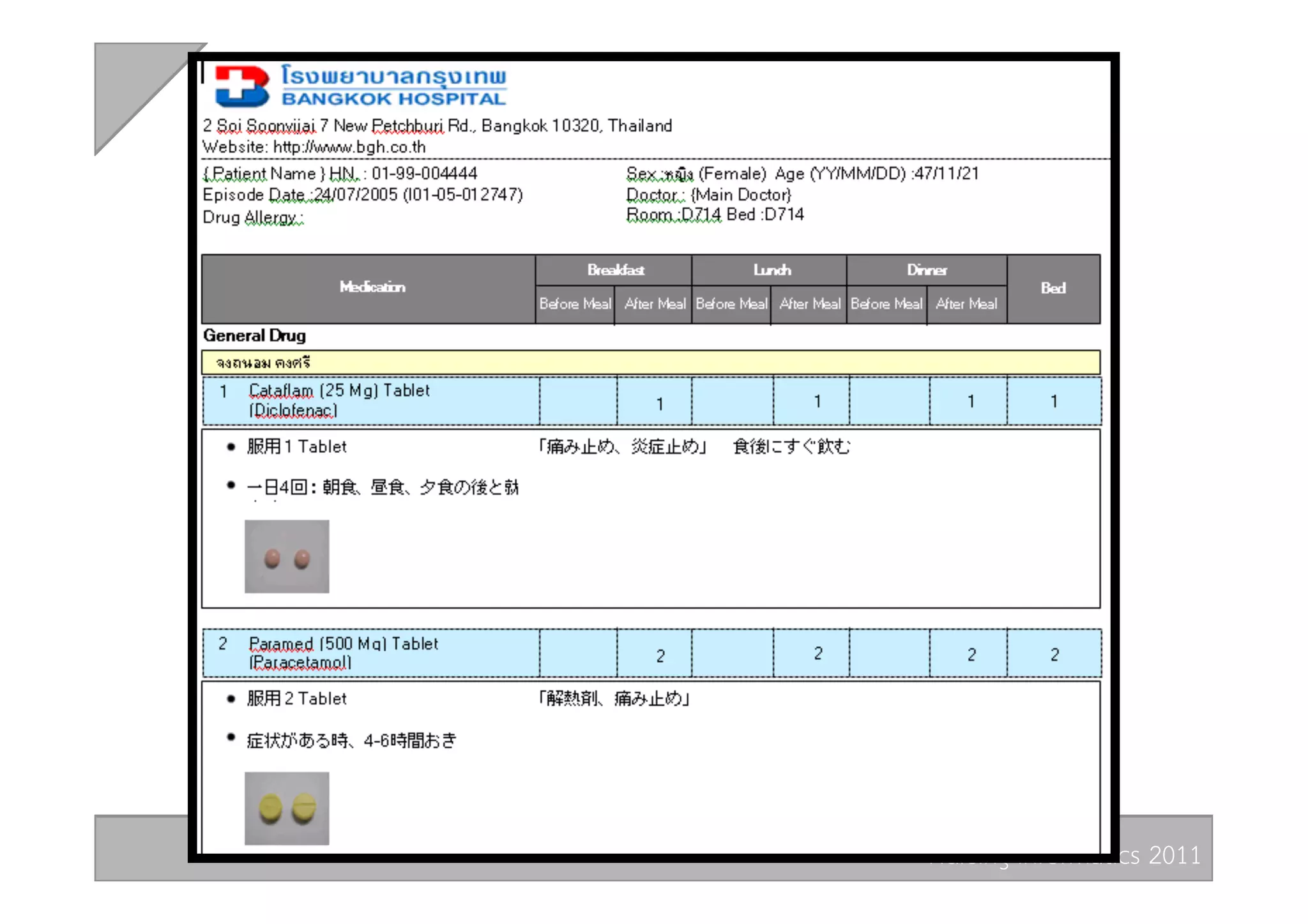Viewport: 1308px width, 924px height.
Task: Open the pink Cataflam tablet photo
Action: (x=287, y=556)
